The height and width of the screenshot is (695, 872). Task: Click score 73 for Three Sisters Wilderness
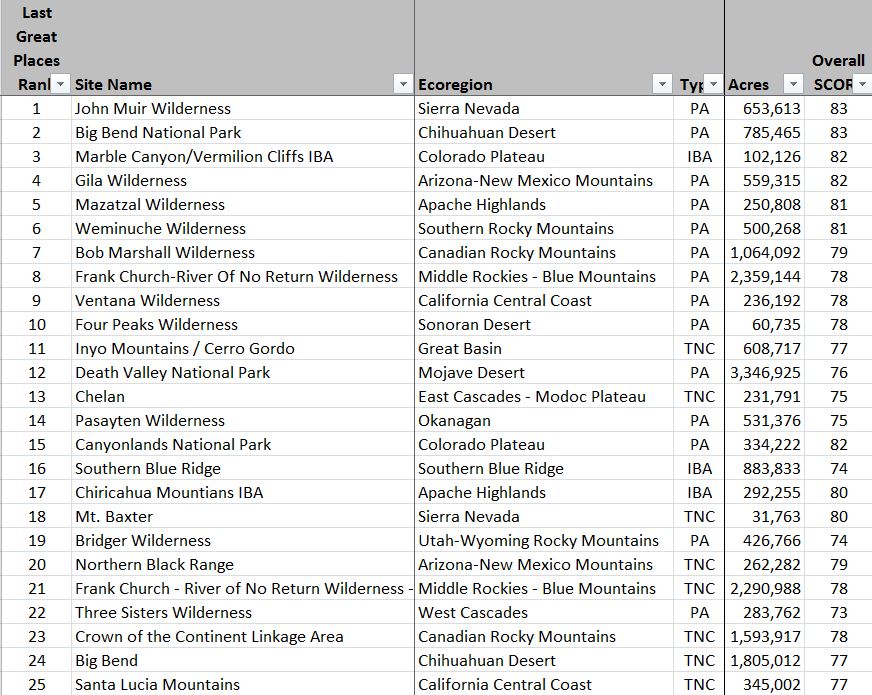pyautogui.click(x=838, y=612)
